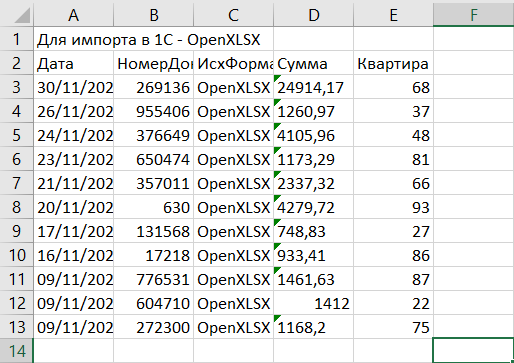Select document number 272300

click(153, 327)
